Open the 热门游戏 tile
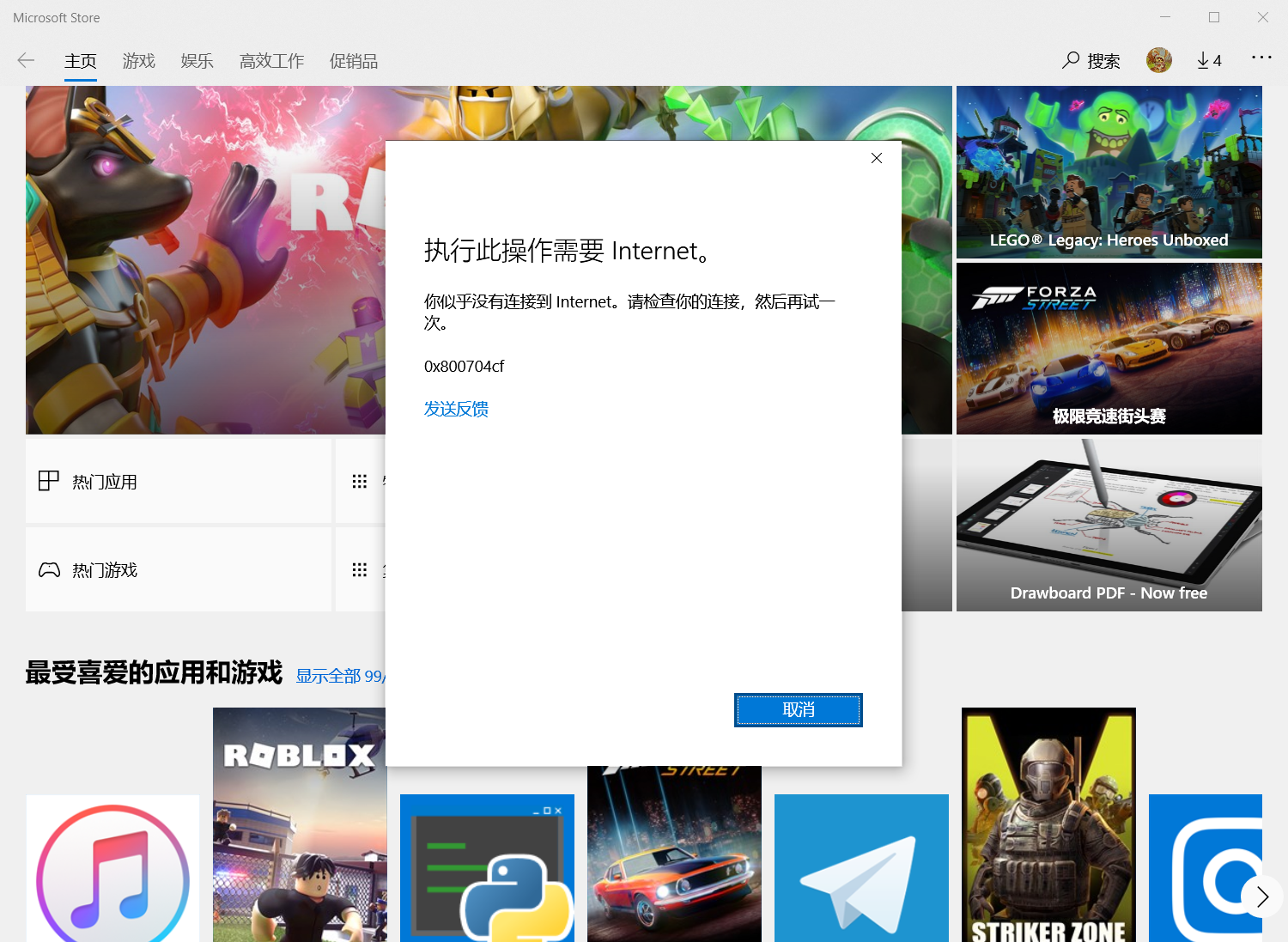The height and width of the screenshot is (942, 1288). [179, 569]
